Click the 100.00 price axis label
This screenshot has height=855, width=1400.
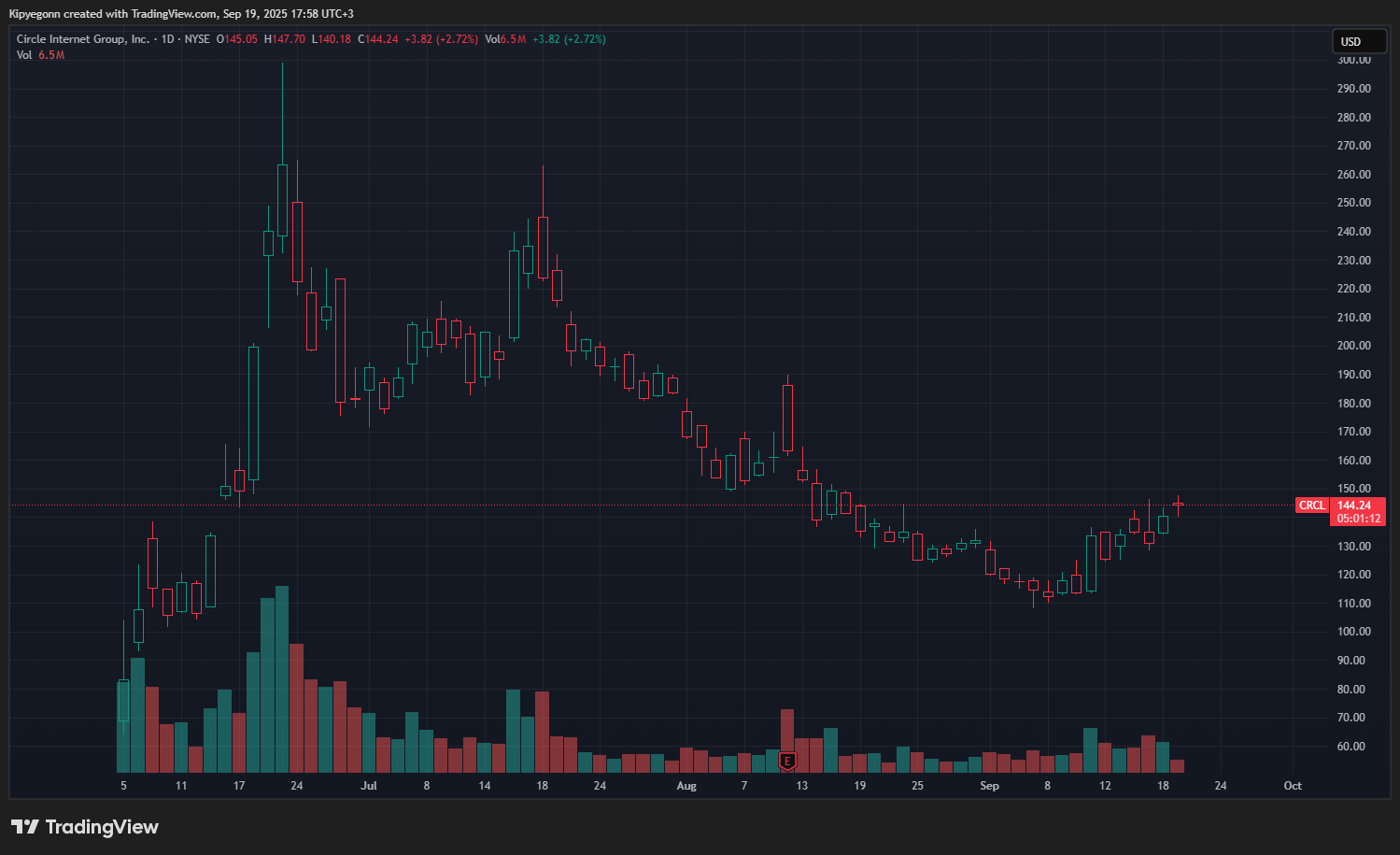coord(1354,632)
